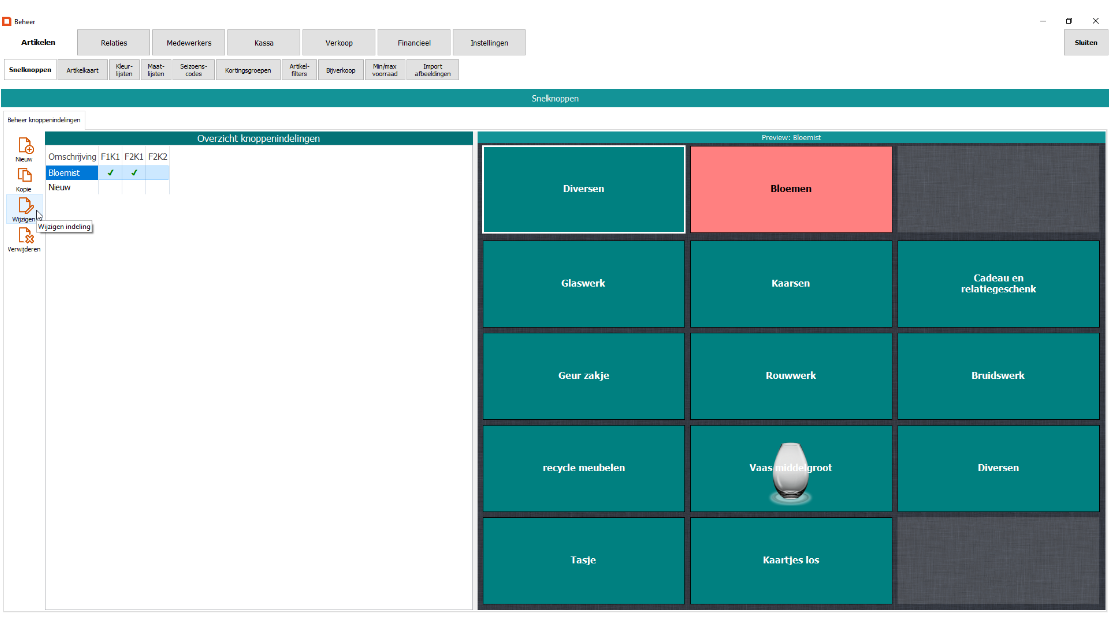Click the vase image on Vaas middelgroot
This screenshot has height=618, width=1111.
(x=790, y=474)
